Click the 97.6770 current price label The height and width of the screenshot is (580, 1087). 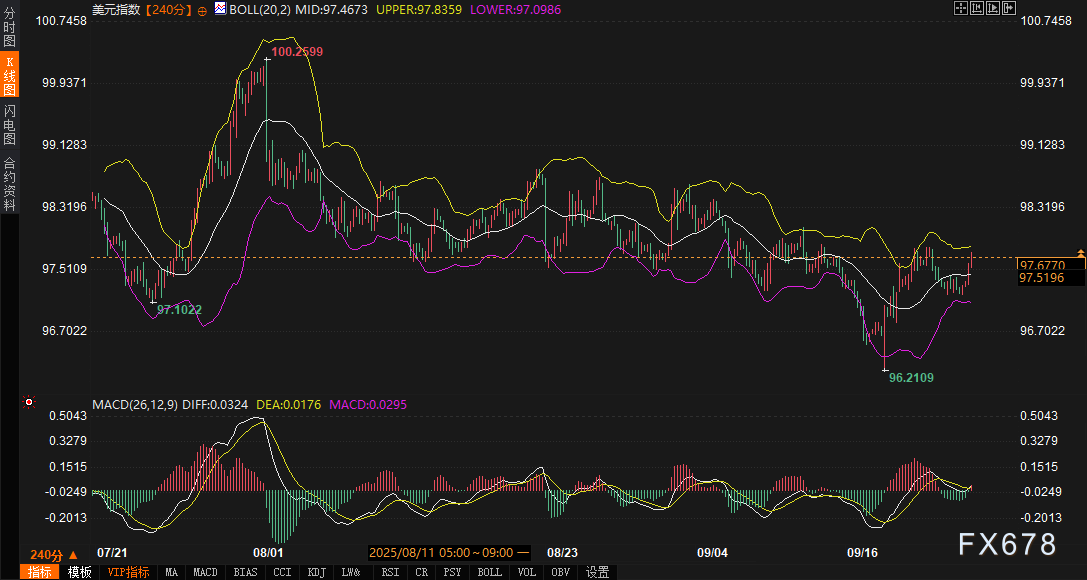pyautogui.click(x=1041, y=265)
